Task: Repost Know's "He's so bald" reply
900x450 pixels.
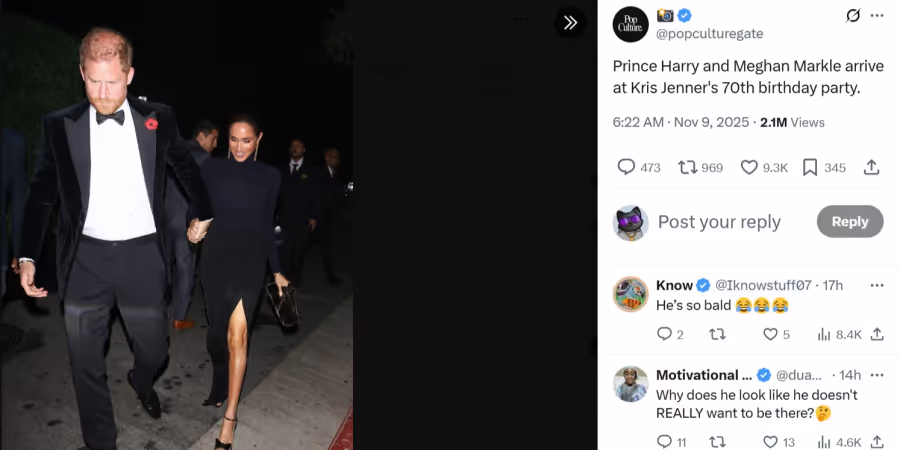Action: point(717,334)
